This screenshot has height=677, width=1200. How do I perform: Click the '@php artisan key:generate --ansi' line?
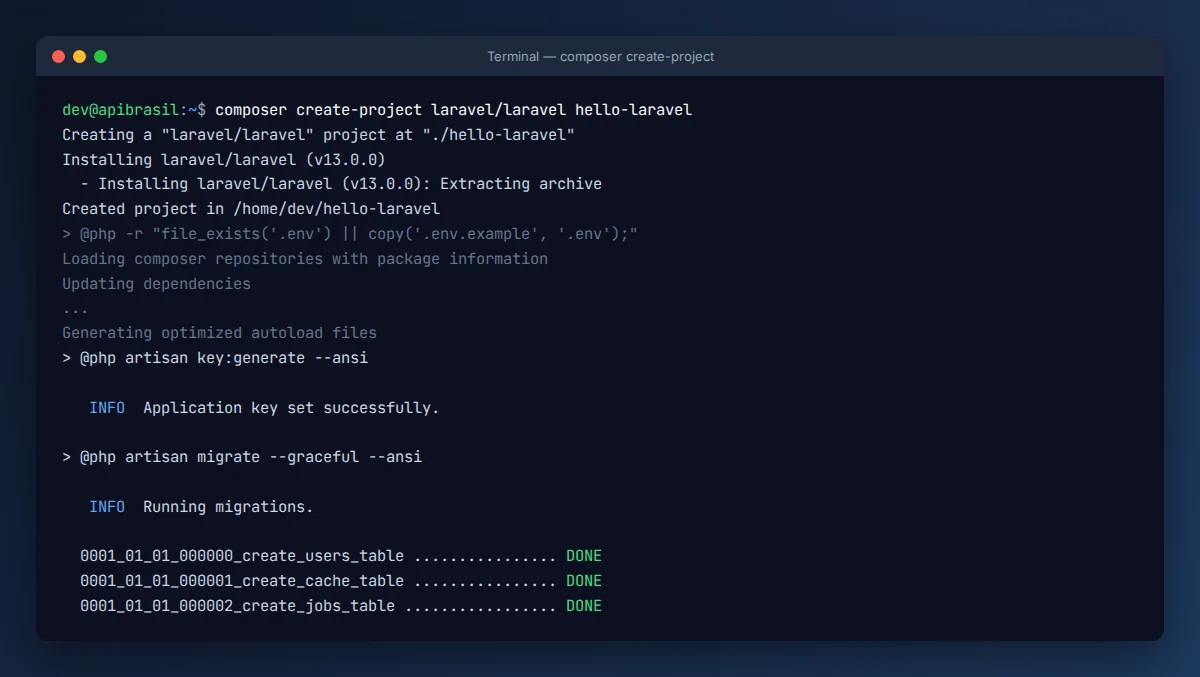(x=215, y=358)
